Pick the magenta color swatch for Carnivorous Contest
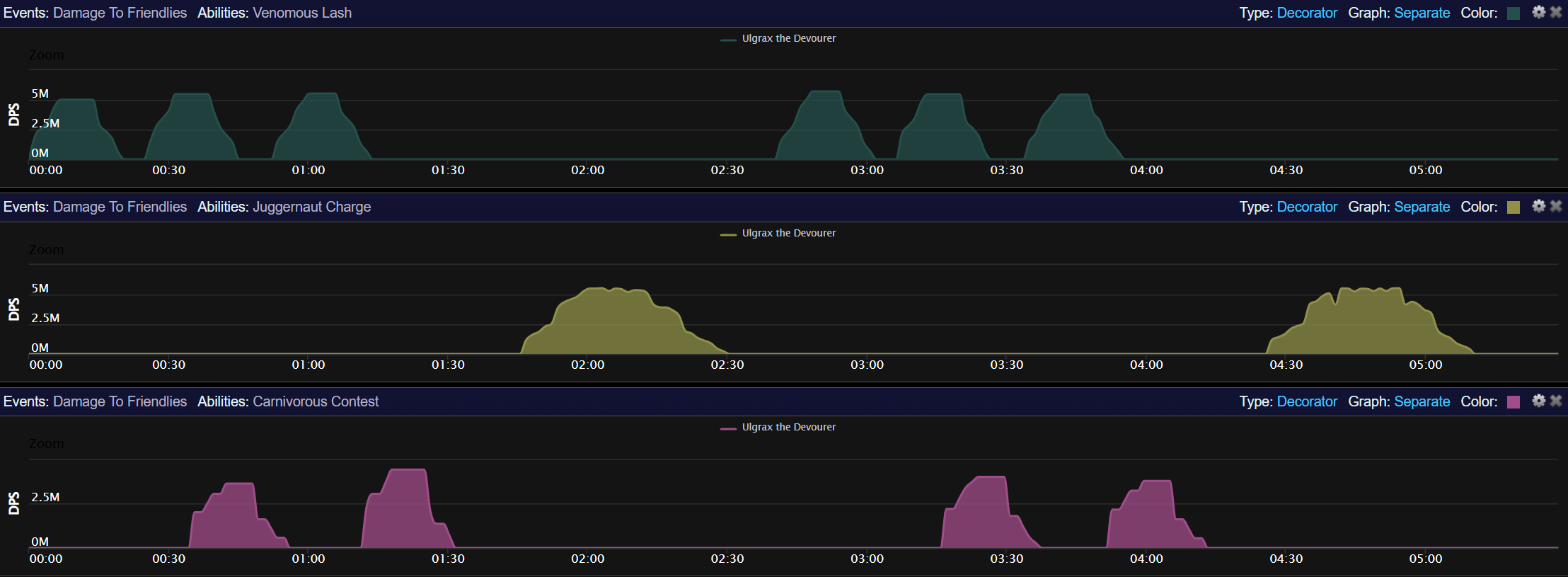 1514,402
